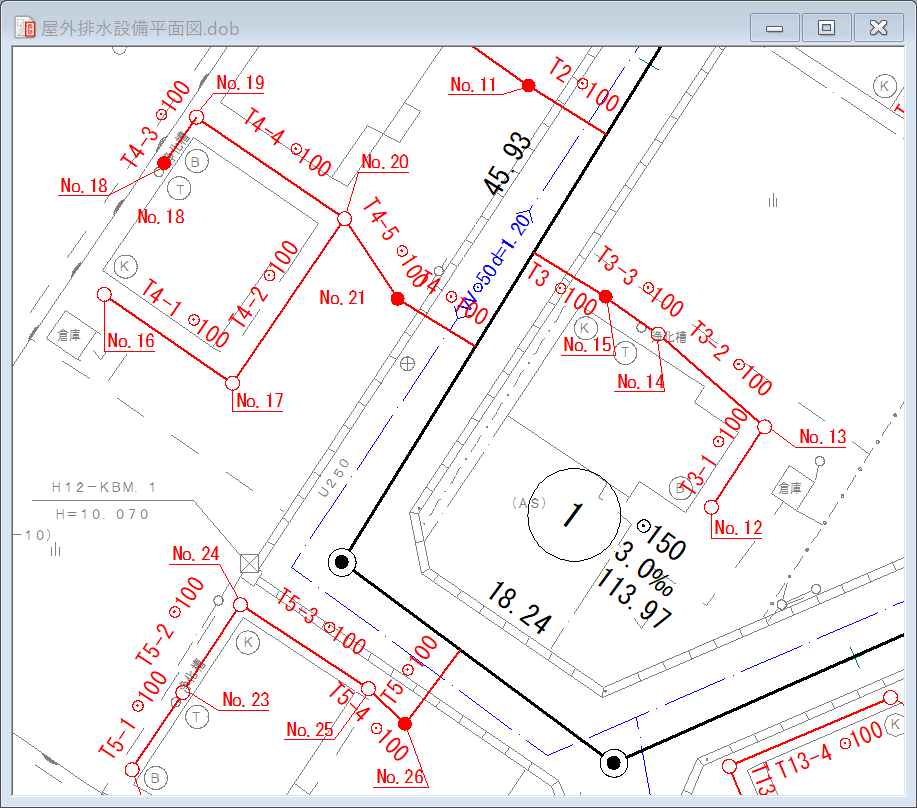This screenshot has height=808, width=917.
Task: Pick the open circle node at No. 13
Action: click(x=764, y=427)
